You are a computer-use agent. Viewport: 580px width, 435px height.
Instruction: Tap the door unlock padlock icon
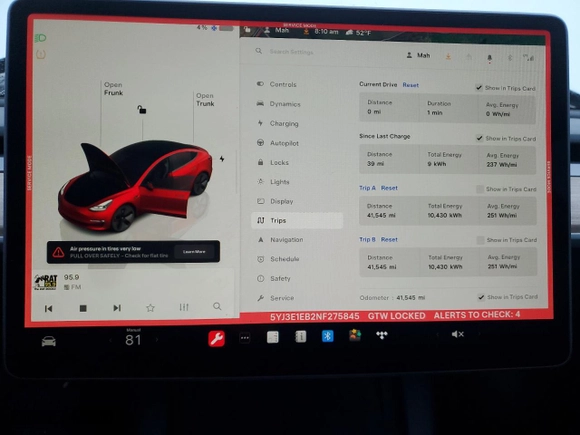click(x=142, y=109)
